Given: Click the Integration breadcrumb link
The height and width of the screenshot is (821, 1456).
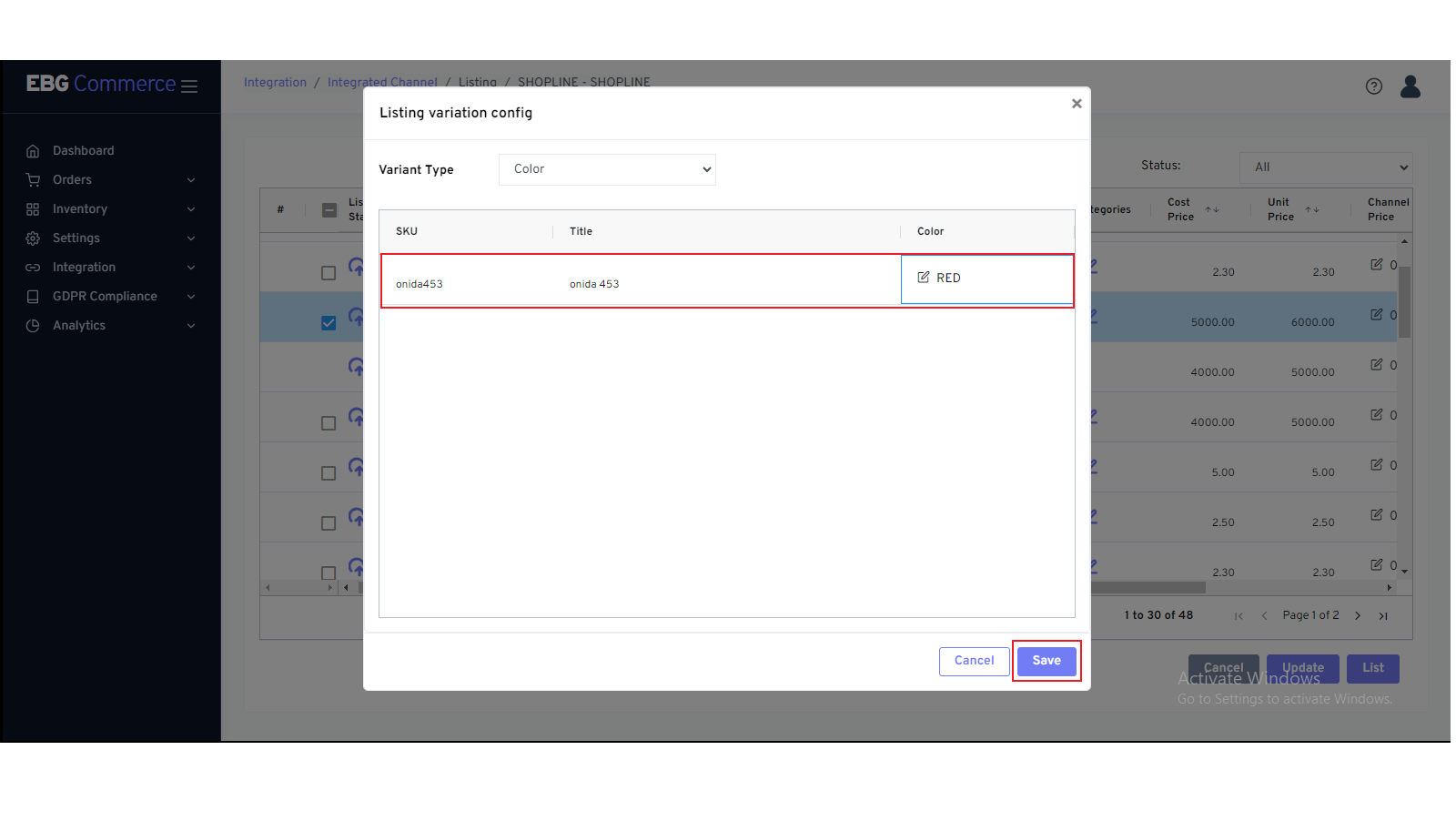Looking at the screenshot, I should 275,83.
